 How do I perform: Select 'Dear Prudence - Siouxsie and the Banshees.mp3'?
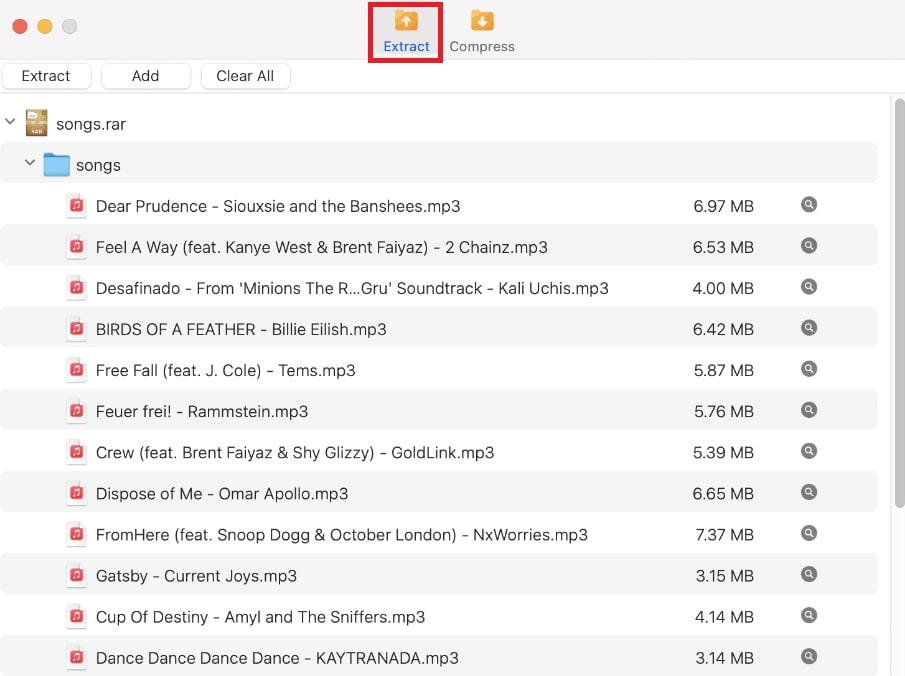278,206
